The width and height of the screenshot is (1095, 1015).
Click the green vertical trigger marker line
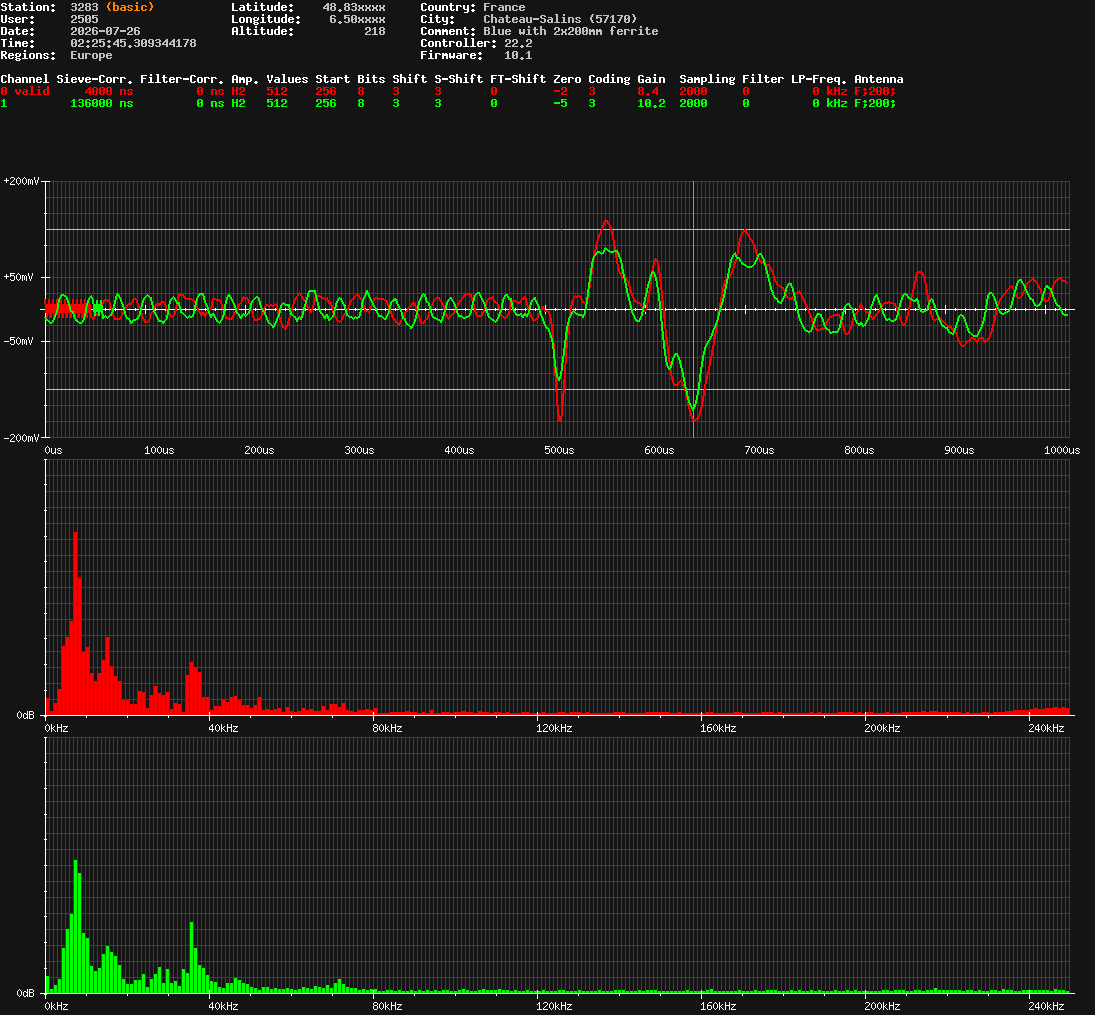point(693,309)
